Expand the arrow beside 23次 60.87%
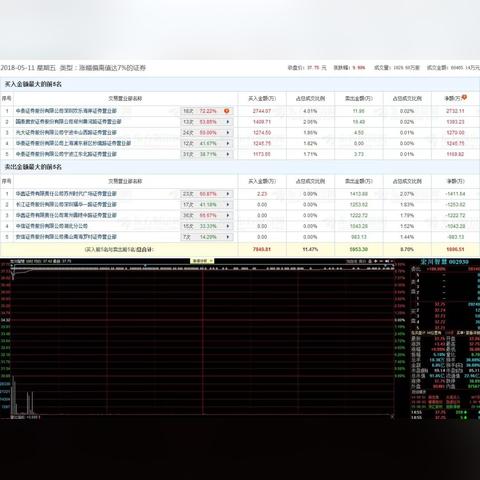 pyautogui.click(x=228, y=194)
